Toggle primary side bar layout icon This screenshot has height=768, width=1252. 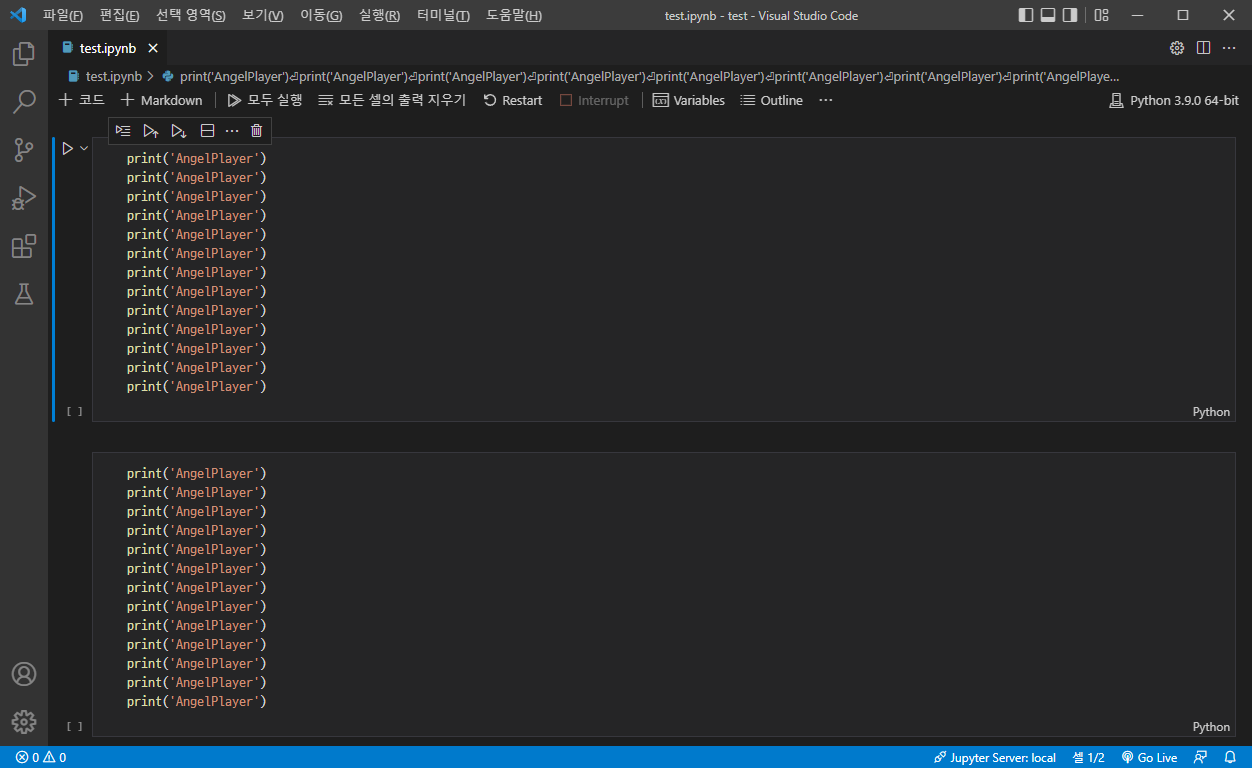[1026, 15]
